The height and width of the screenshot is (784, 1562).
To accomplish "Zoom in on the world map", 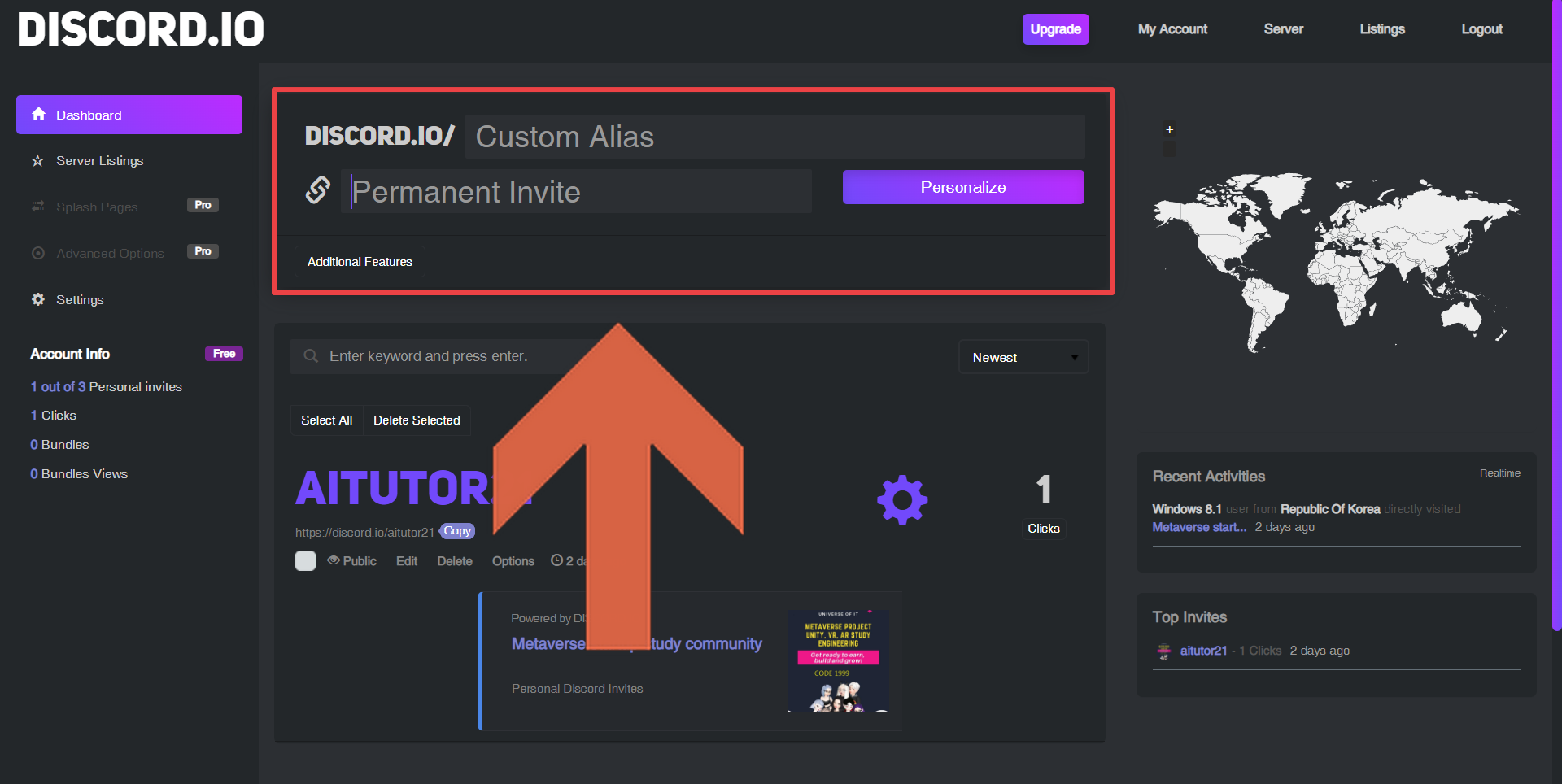I will point(1169,130).
